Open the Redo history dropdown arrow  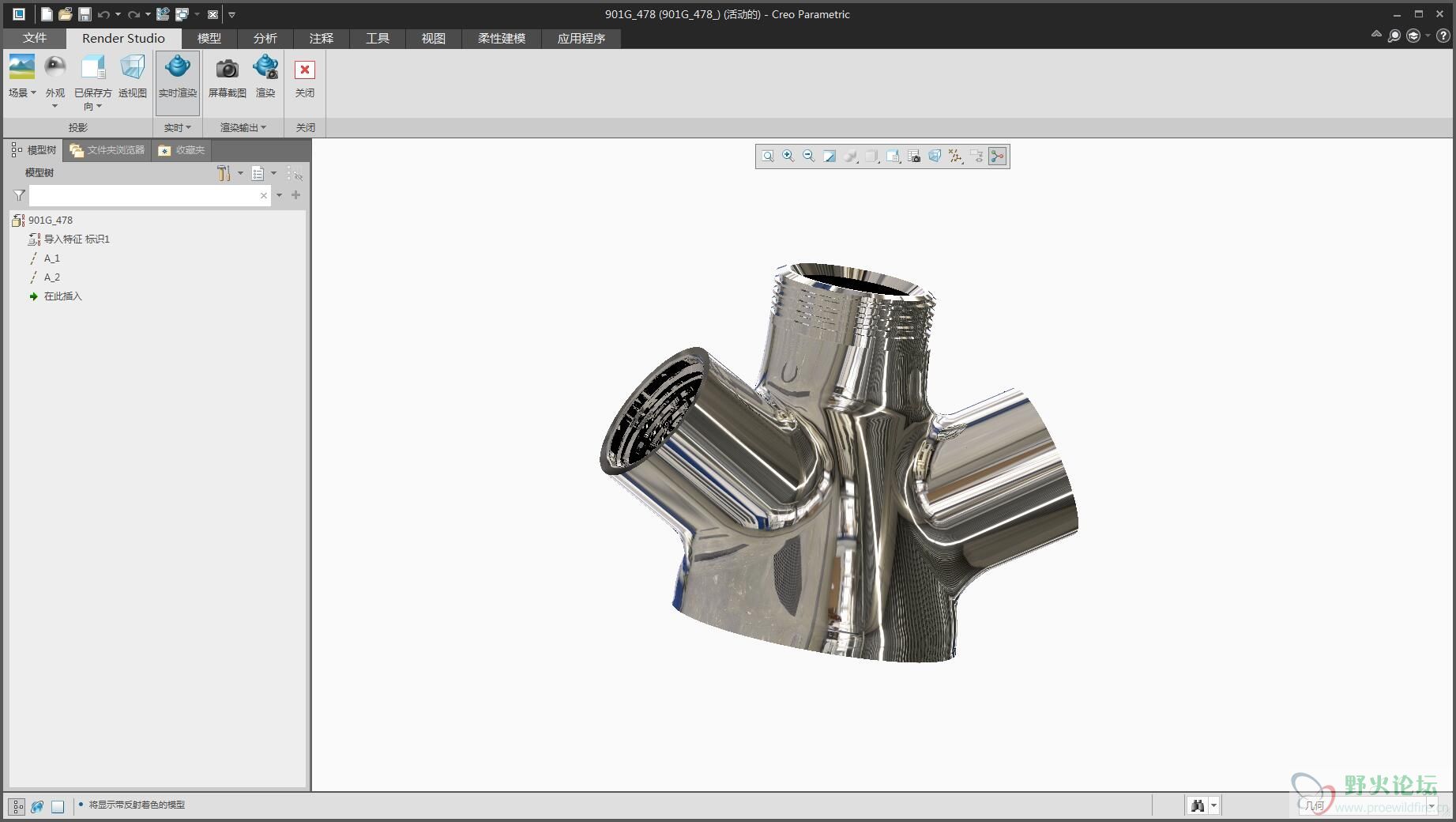click(148, 14)
